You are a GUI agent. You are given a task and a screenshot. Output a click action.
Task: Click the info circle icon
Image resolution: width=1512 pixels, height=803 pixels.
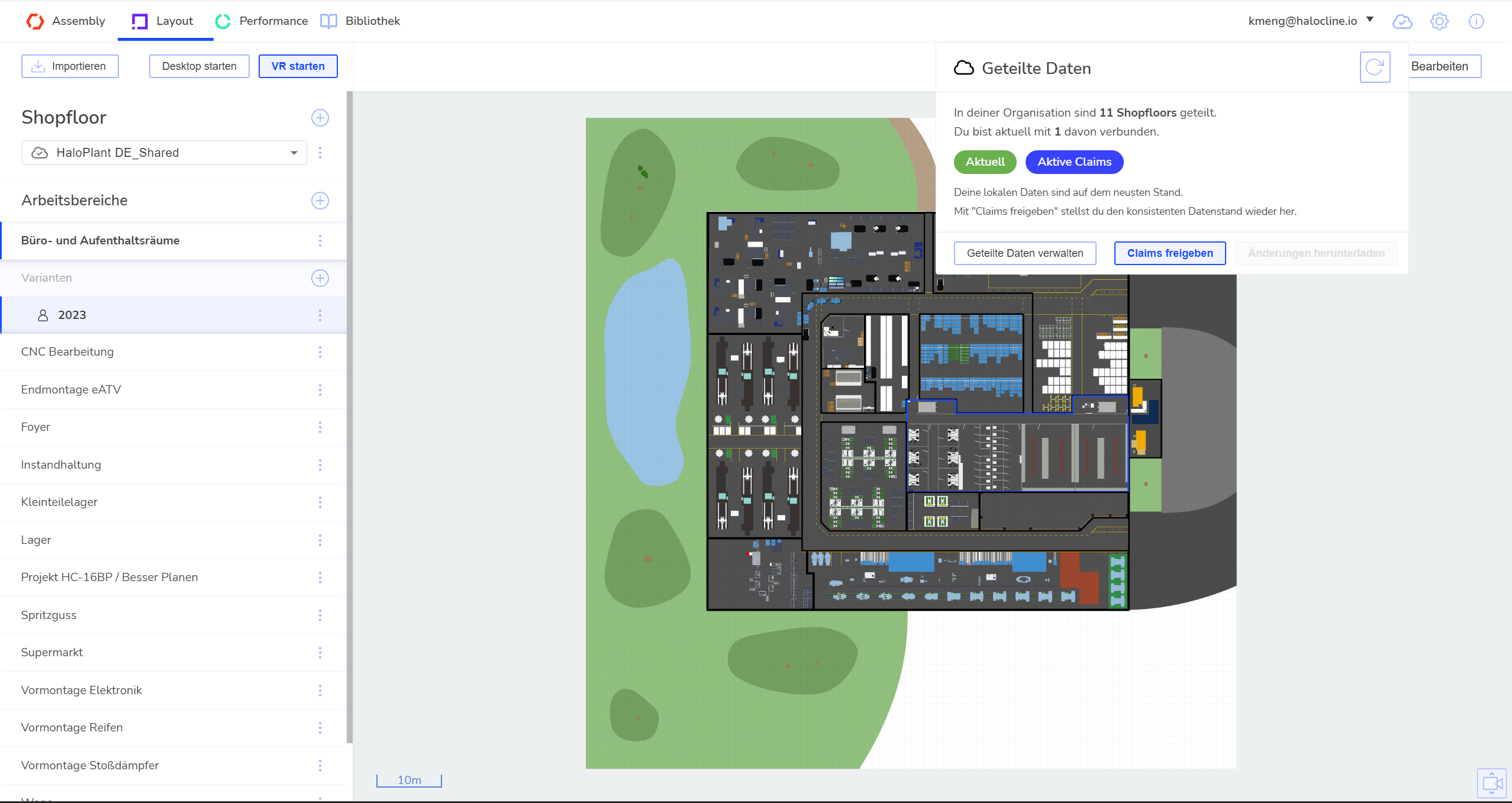(1476, 21)
